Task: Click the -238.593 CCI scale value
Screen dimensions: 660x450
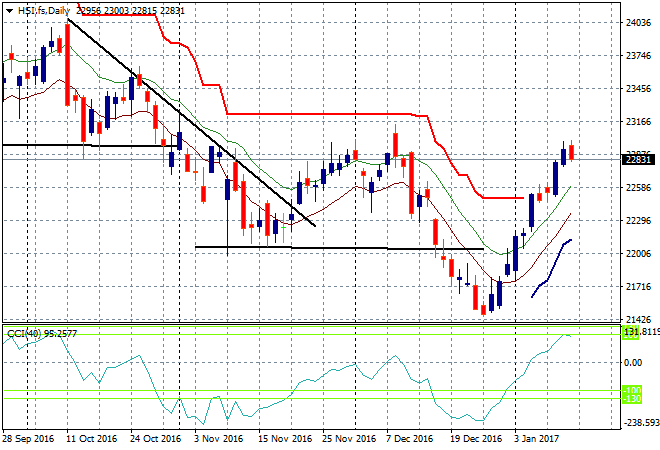Action: [641, 422]
